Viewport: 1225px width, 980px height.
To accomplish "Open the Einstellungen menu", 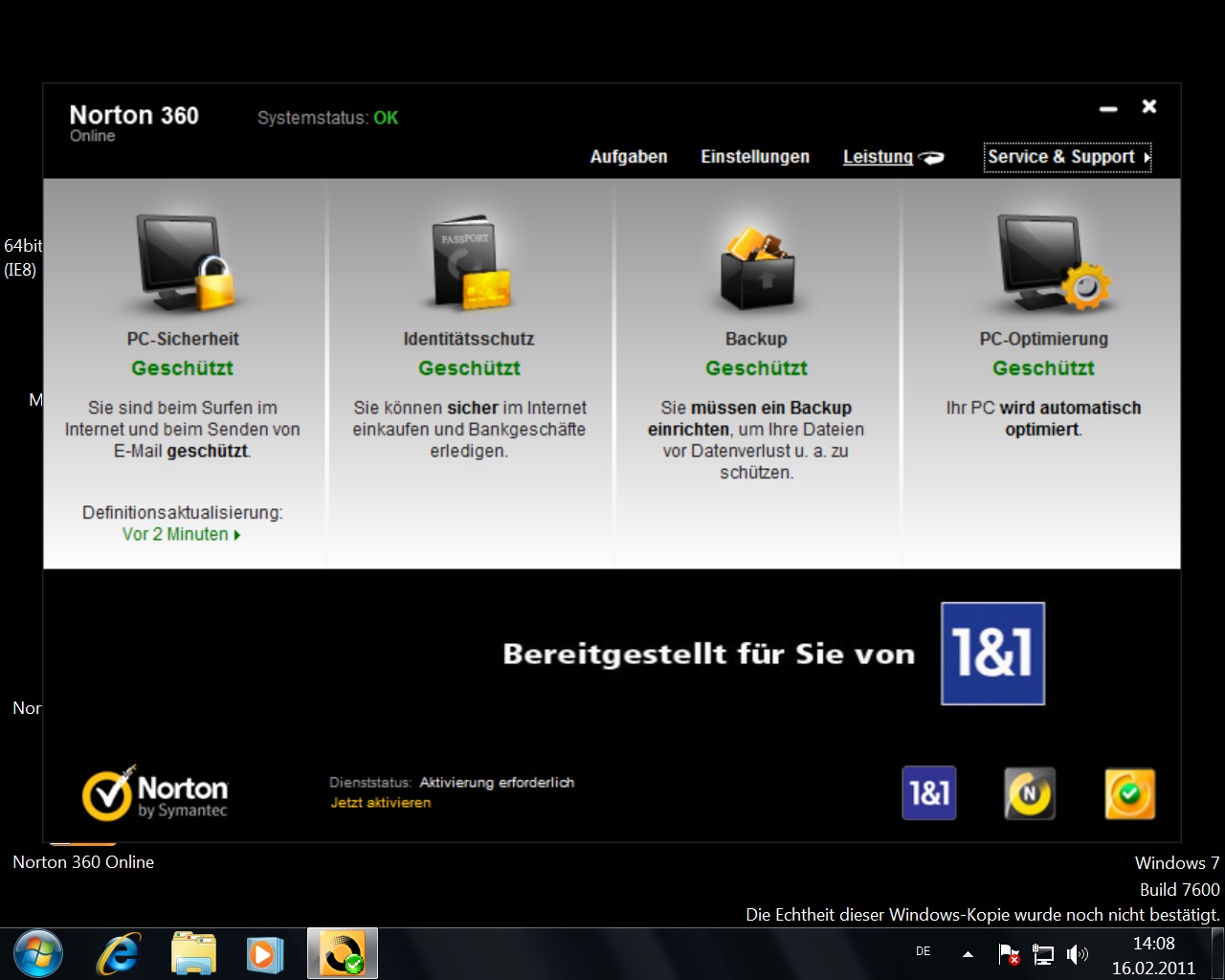I will pos(754,157).
